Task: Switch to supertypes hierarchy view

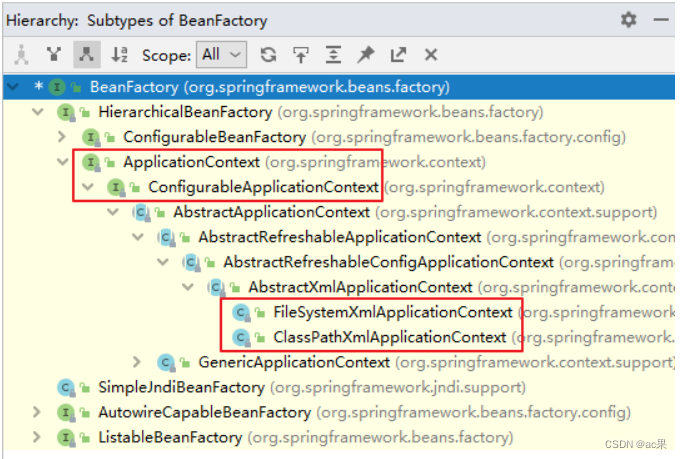Action: [54, 55]
